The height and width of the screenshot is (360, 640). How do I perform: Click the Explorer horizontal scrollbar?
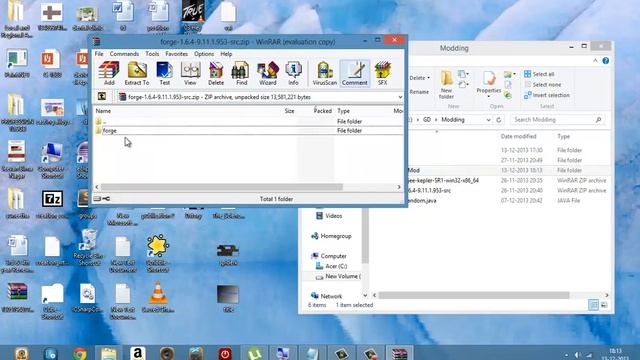pos(474,295)
